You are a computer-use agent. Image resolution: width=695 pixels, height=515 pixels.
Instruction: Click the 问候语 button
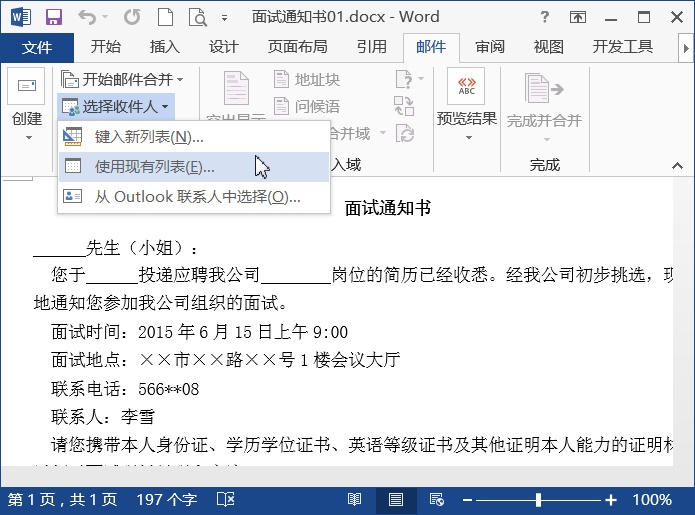click(x=307, y=106)
